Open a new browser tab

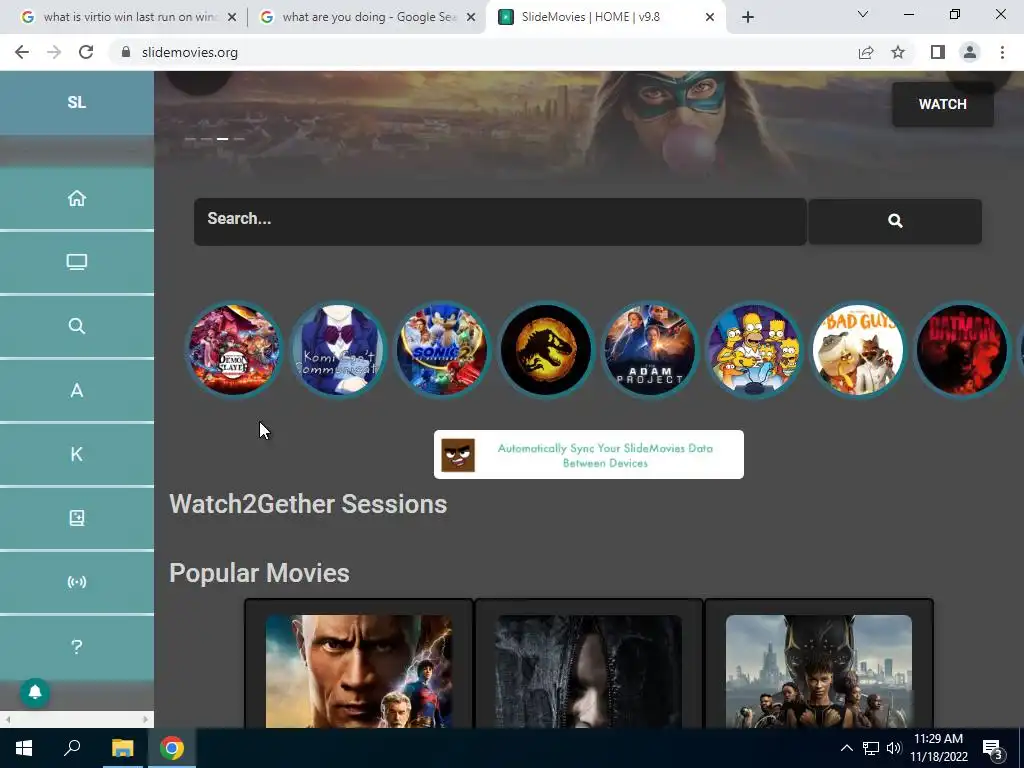pyautogui.click(x=748, y=18)
